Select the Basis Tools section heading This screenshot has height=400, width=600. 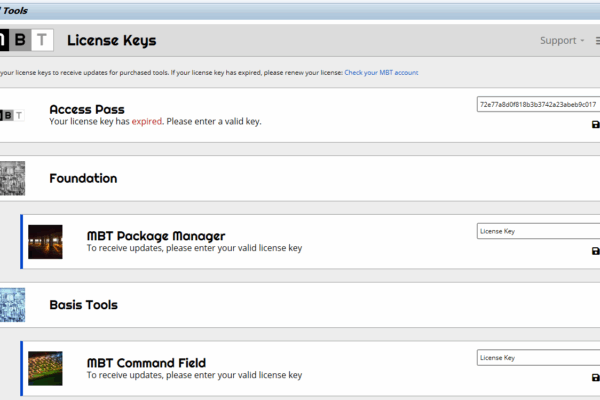(x=83, y=304)
